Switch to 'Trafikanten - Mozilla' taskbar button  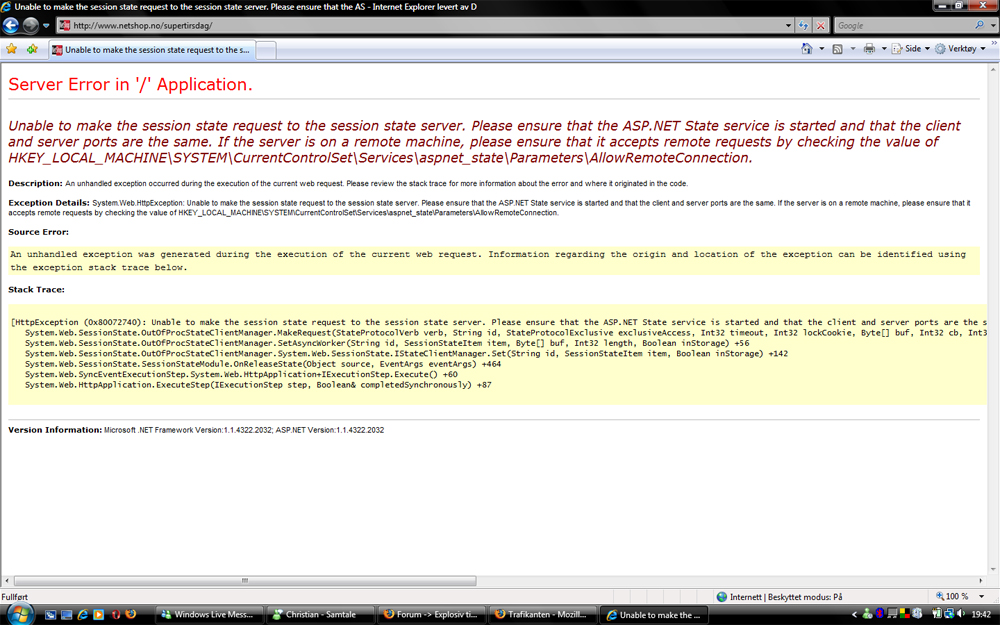point(543,615)
